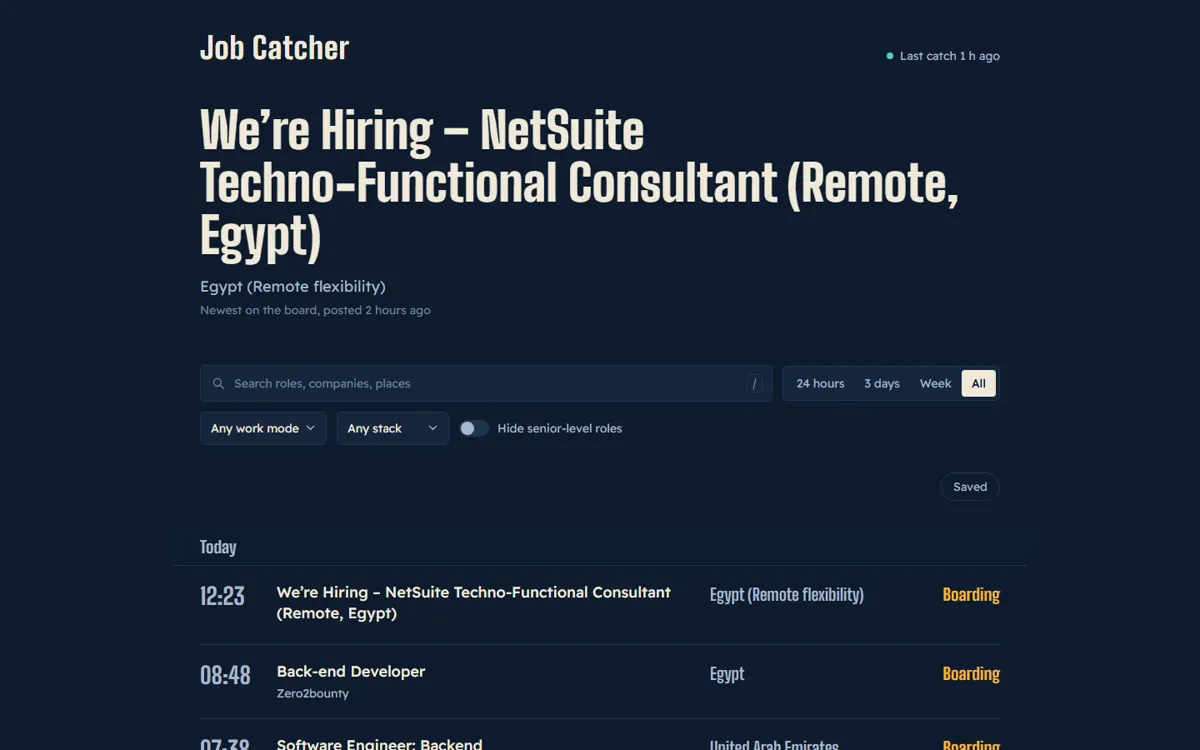The image size is (1200, 750).
Task: Select the All time filter
Action: pos(978,383)
